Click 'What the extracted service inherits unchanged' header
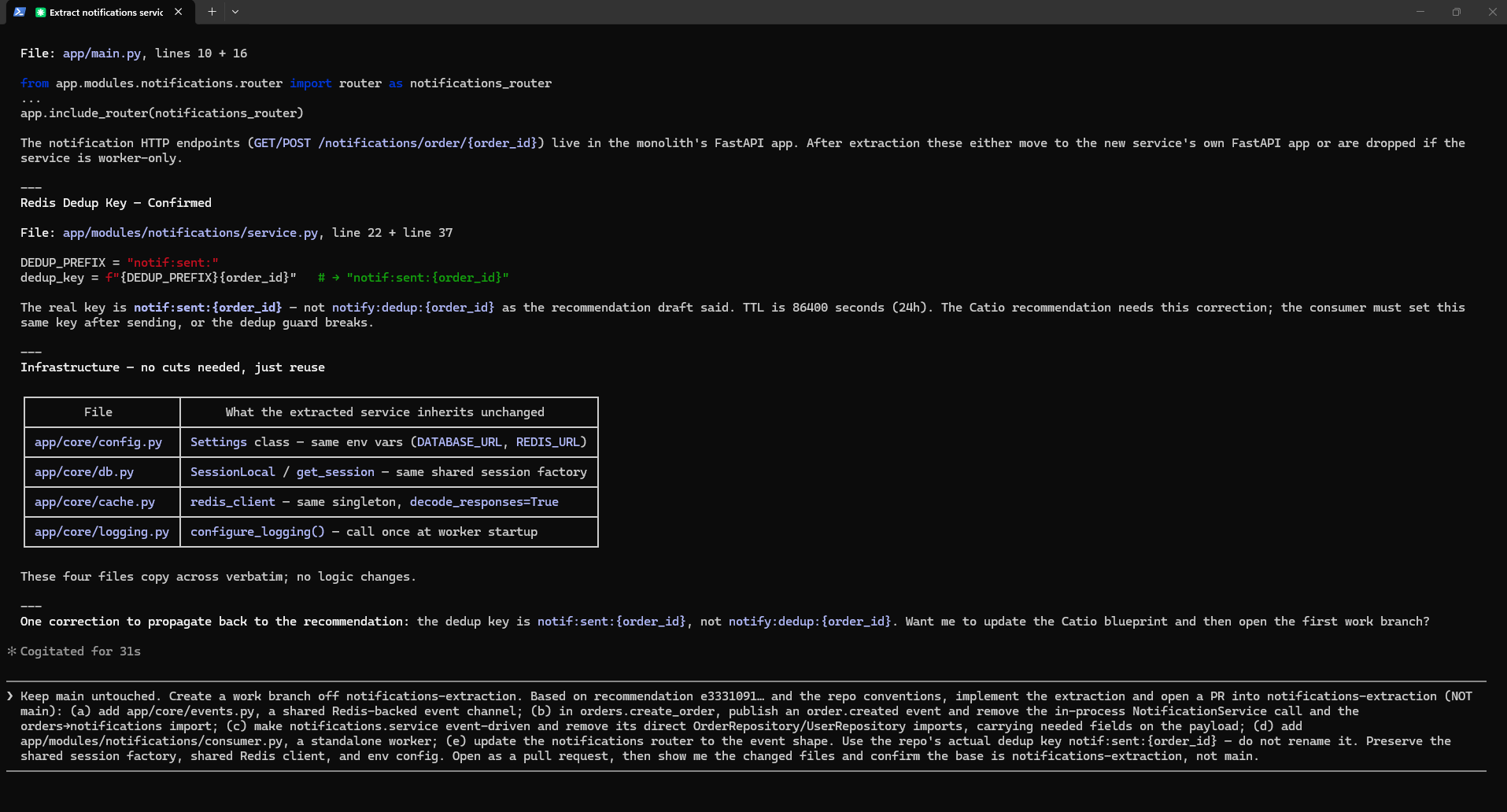Viewport: 1507px width, 812px height. [x=385, y=412]
